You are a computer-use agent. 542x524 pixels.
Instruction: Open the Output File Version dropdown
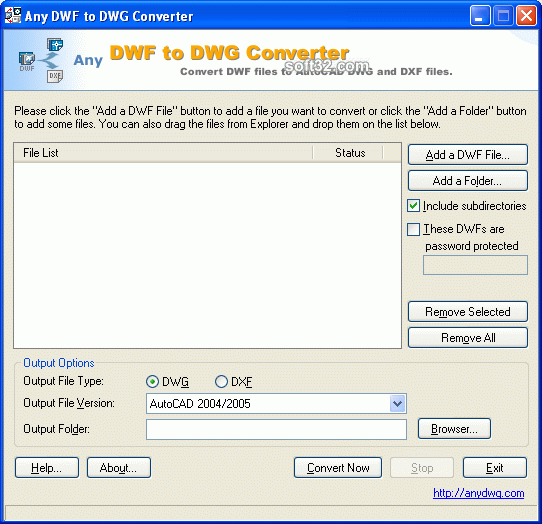pos(398,403)
